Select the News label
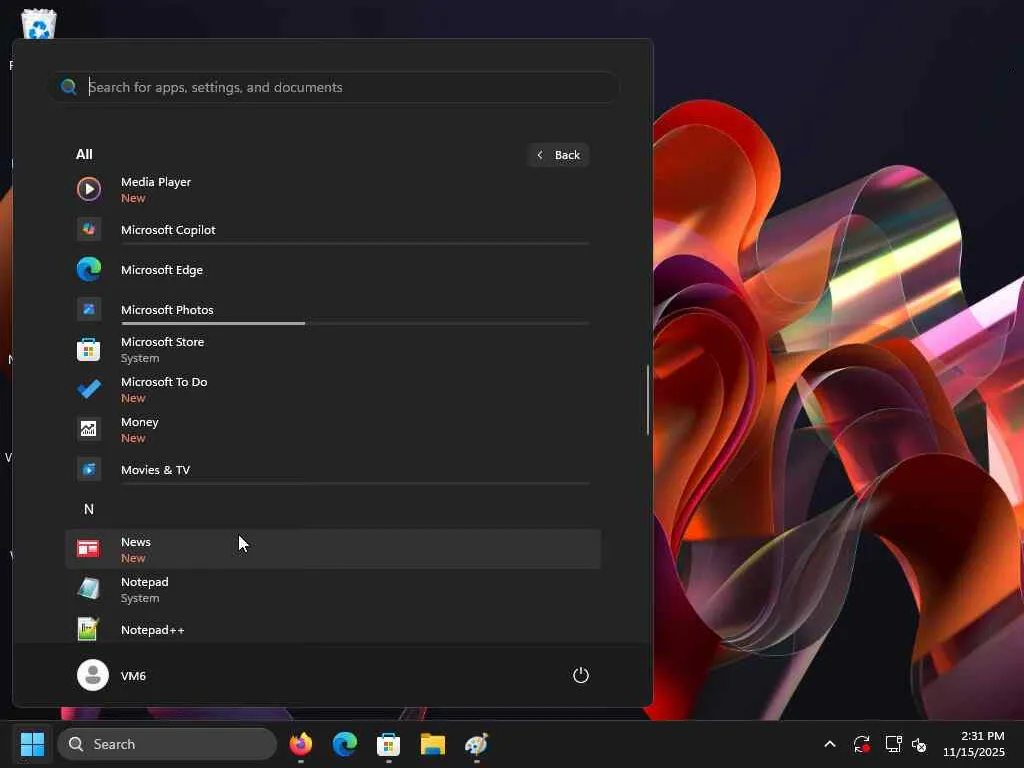This screenshot has height=768, width=1024. pos(136,541)
